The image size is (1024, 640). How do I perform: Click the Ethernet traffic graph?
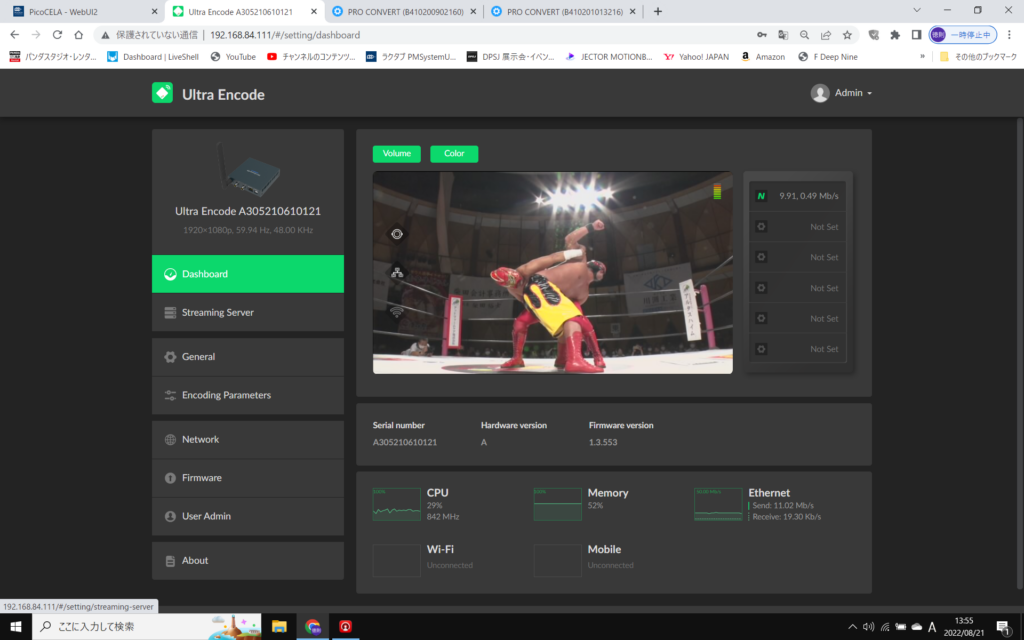718,504
